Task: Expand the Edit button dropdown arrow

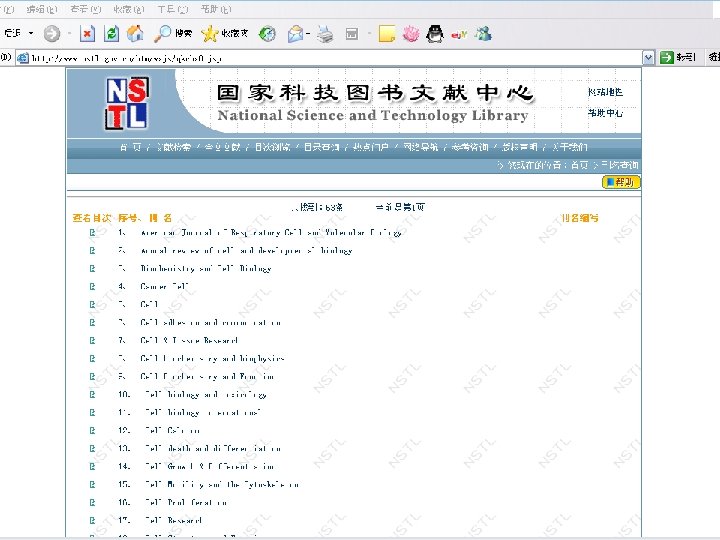Action: point(369,34)
